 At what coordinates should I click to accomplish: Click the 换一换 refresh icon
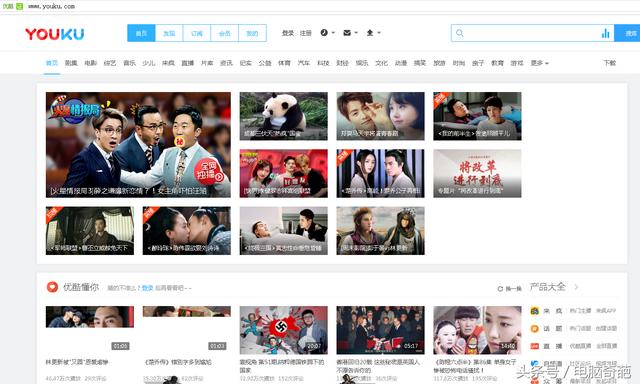point(500,289)
